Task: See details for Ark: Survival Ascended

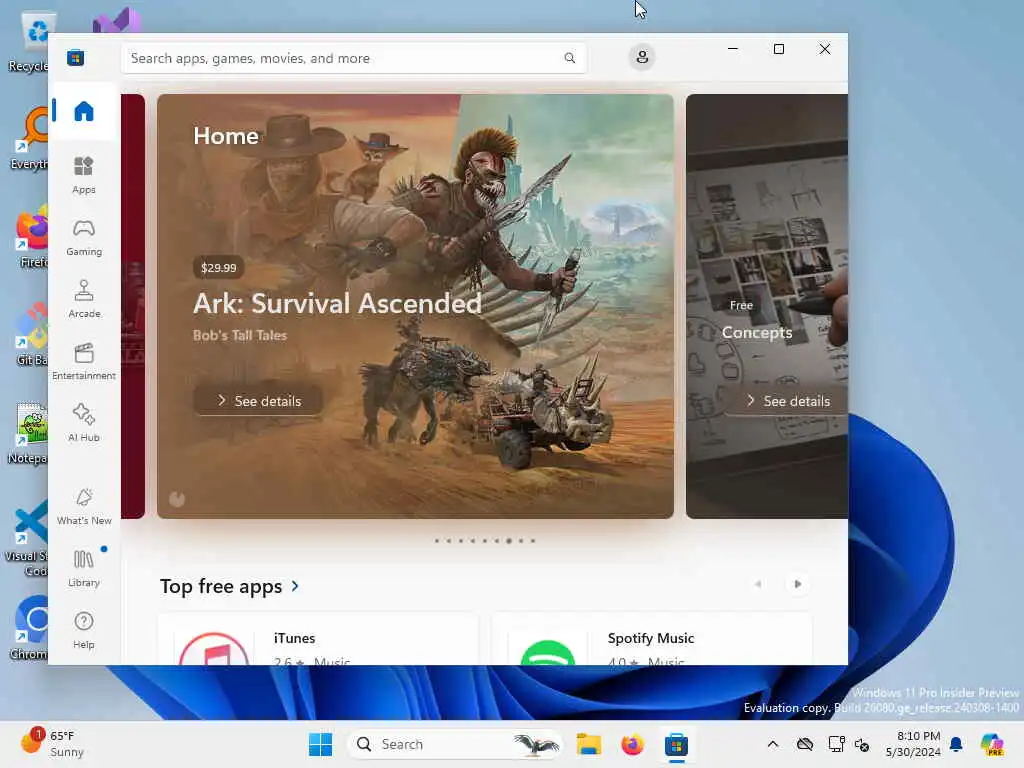Action: click(x=259, y=400)
